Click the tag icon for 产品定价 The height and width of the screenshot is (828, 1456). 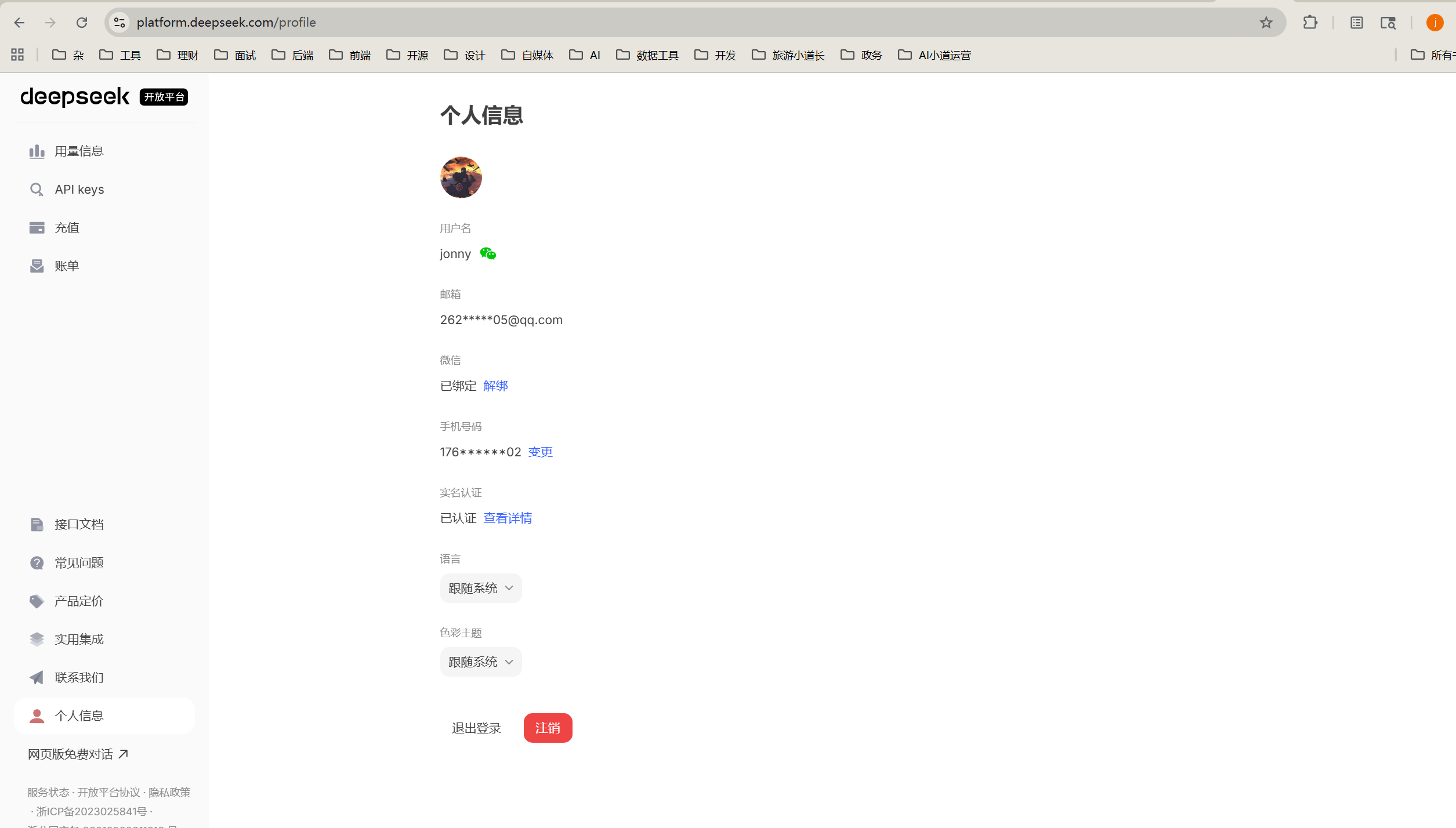37,601
